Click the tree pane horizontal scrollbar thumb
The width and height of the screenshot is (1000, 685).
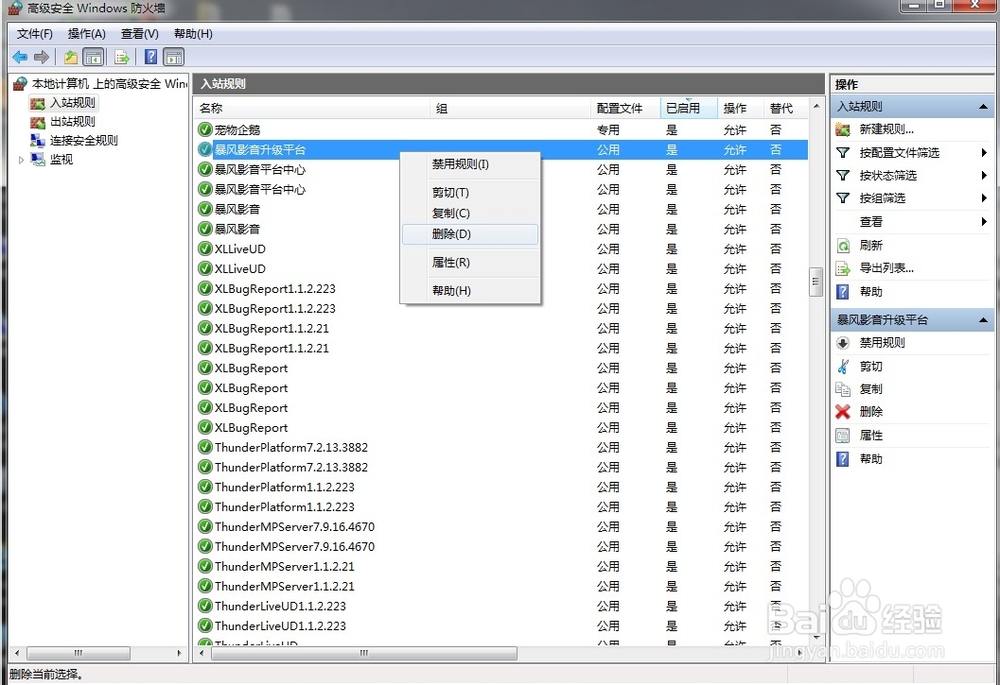point(78,653)
